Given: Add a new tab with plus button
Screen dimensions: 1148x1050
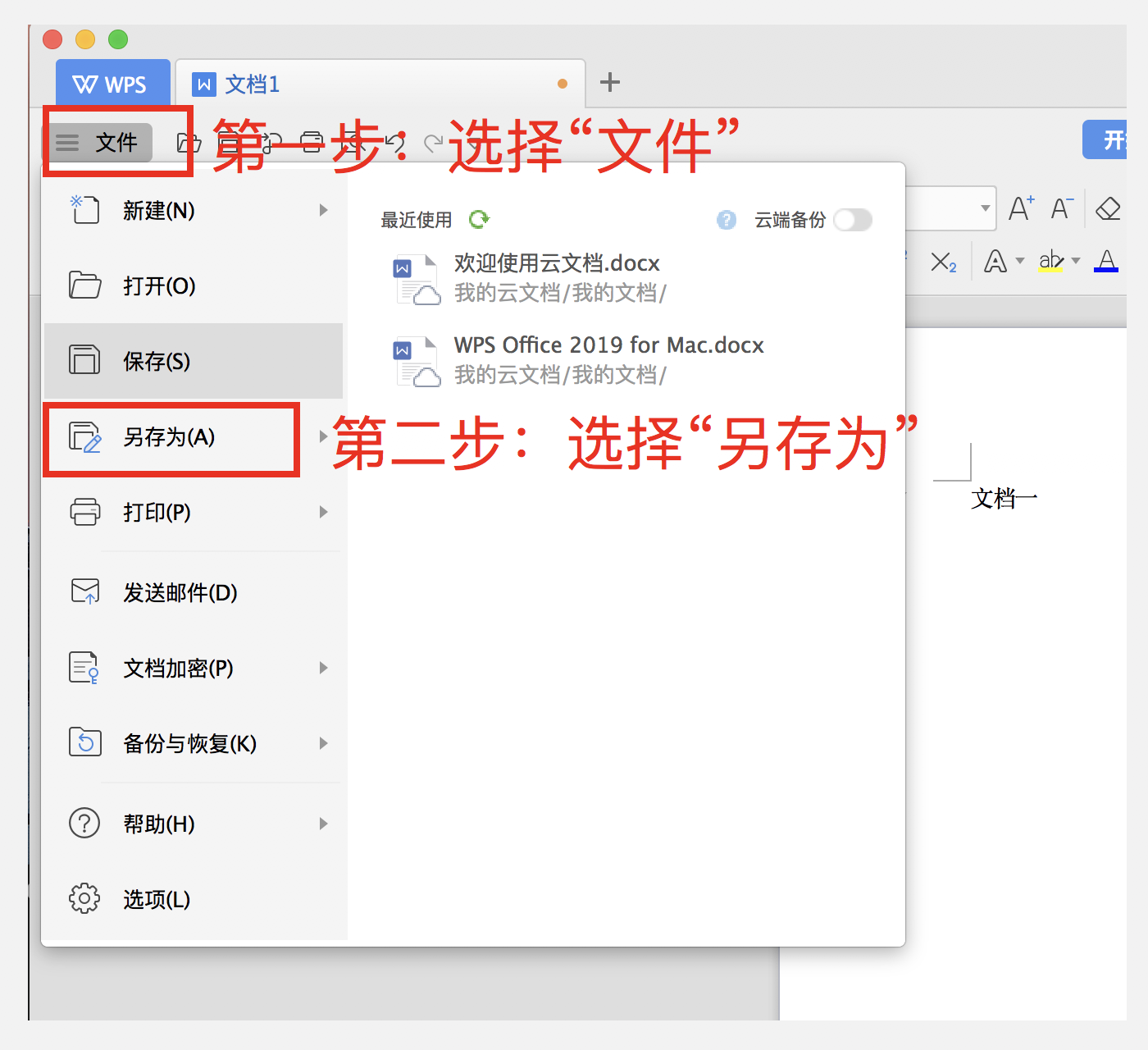Looking at the screenshot, I should [610, 82].
